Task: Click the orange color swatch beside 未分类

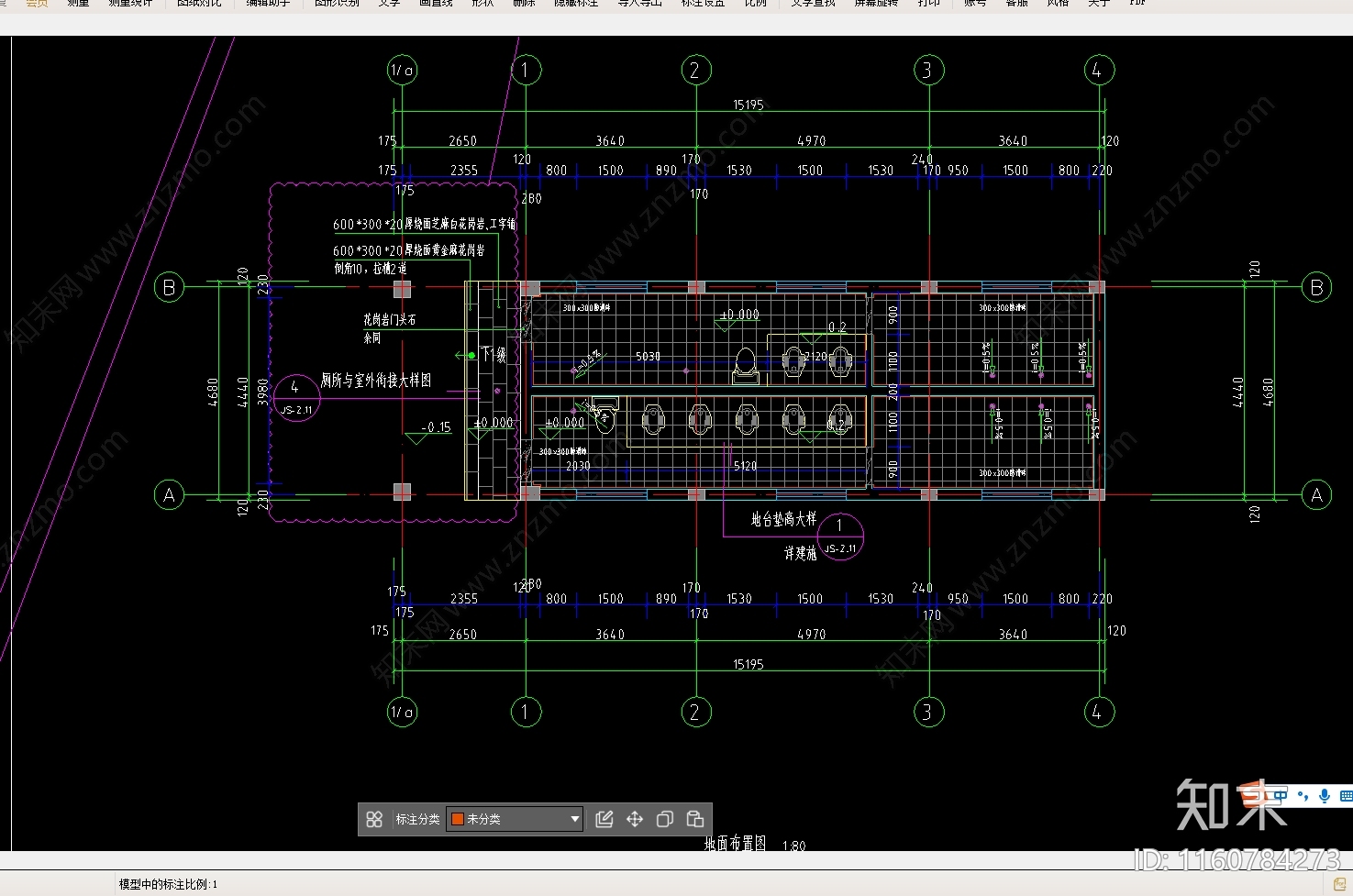Action: pos(458,819)
